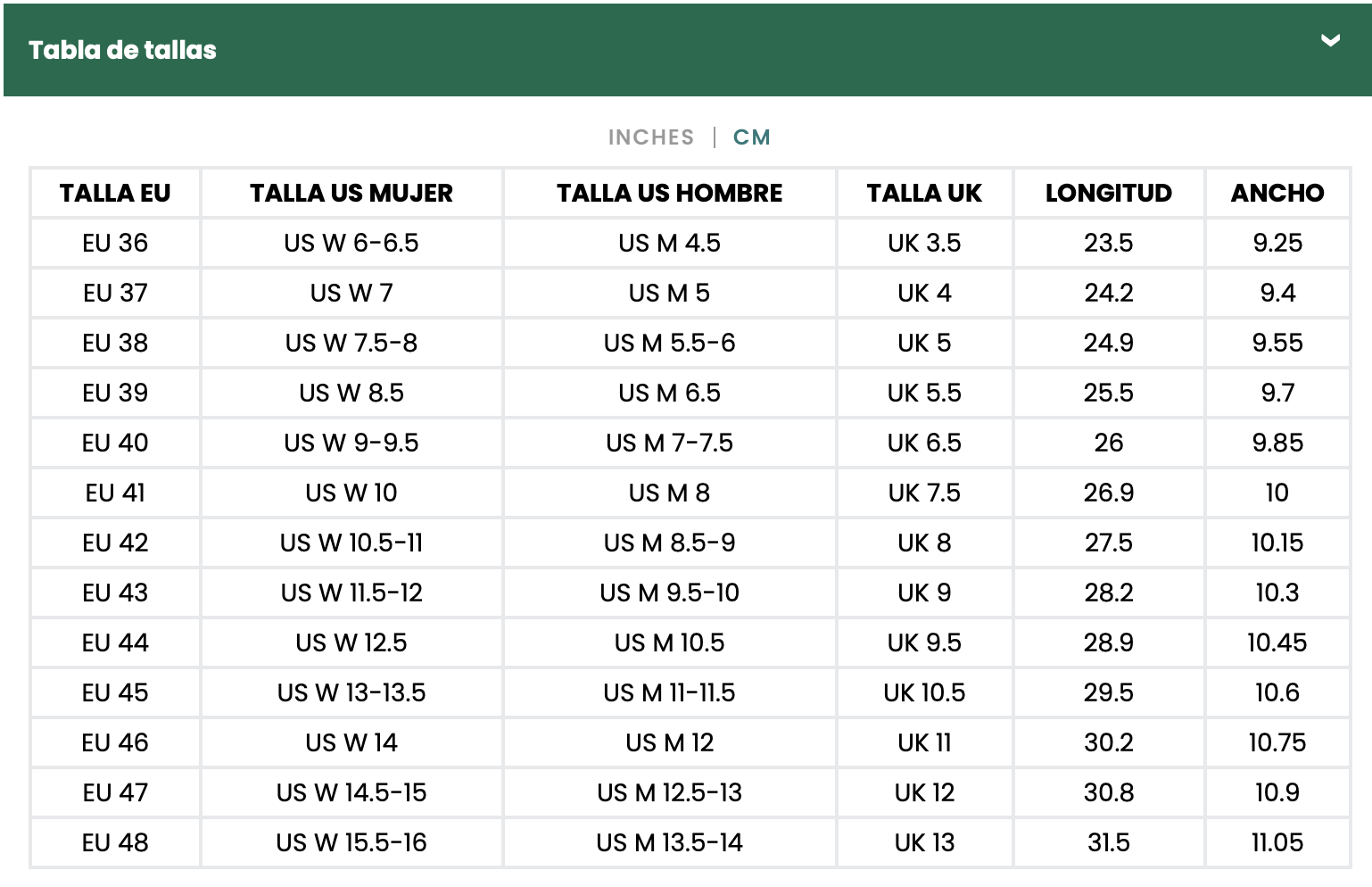Click the TALLA UK column header
This screenshot has width=1372, height=887.
tap(924, 193)
